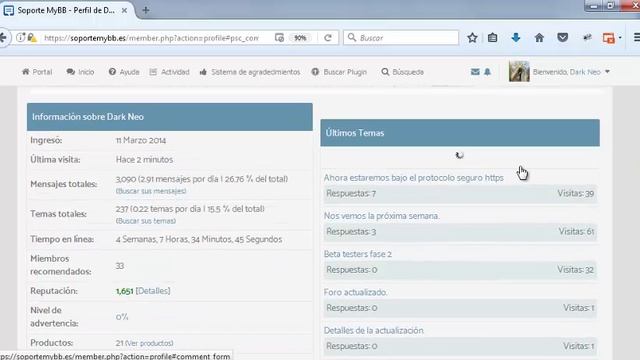Expand the screenshot tool dropdown arrow

(620, 38)
